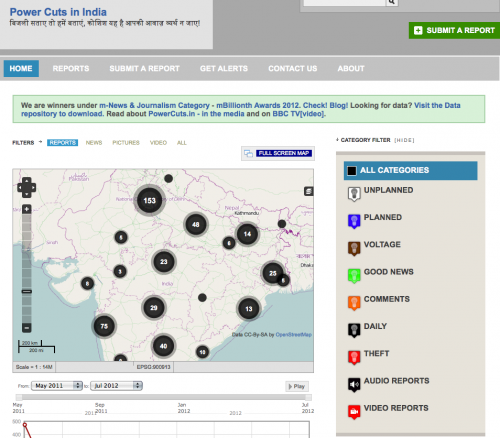
Task: Open the Reports navigation tab
Action: [71, 68]
